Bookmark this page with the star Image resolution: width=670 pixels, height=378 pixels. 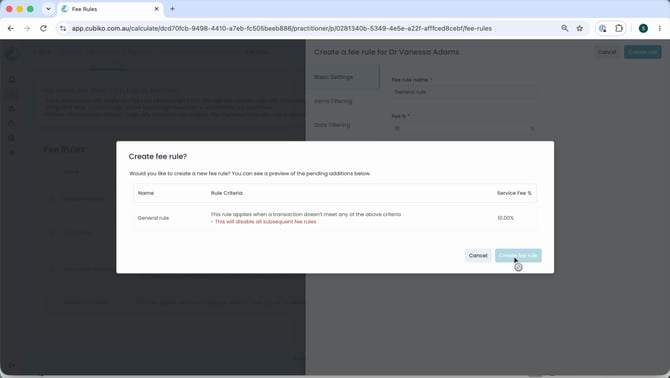(579, 28)
